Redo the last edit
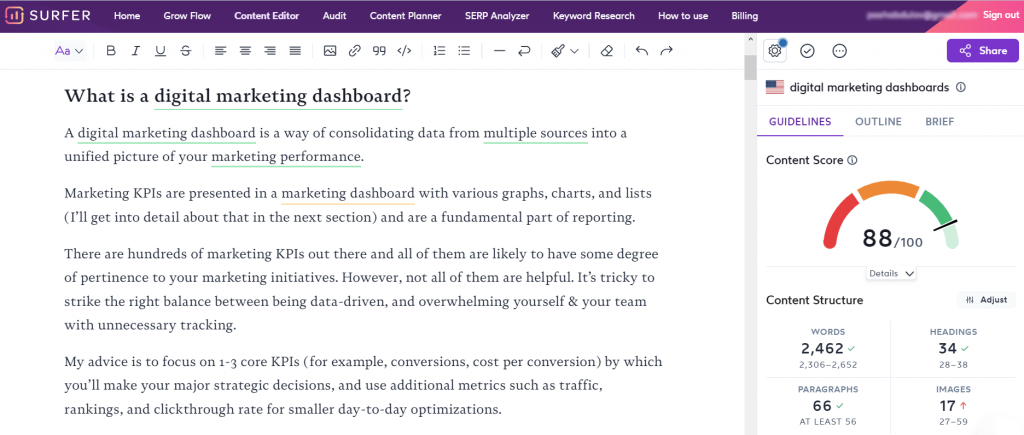The height and width of the screenshot is (435, 1024). point(667,51)
